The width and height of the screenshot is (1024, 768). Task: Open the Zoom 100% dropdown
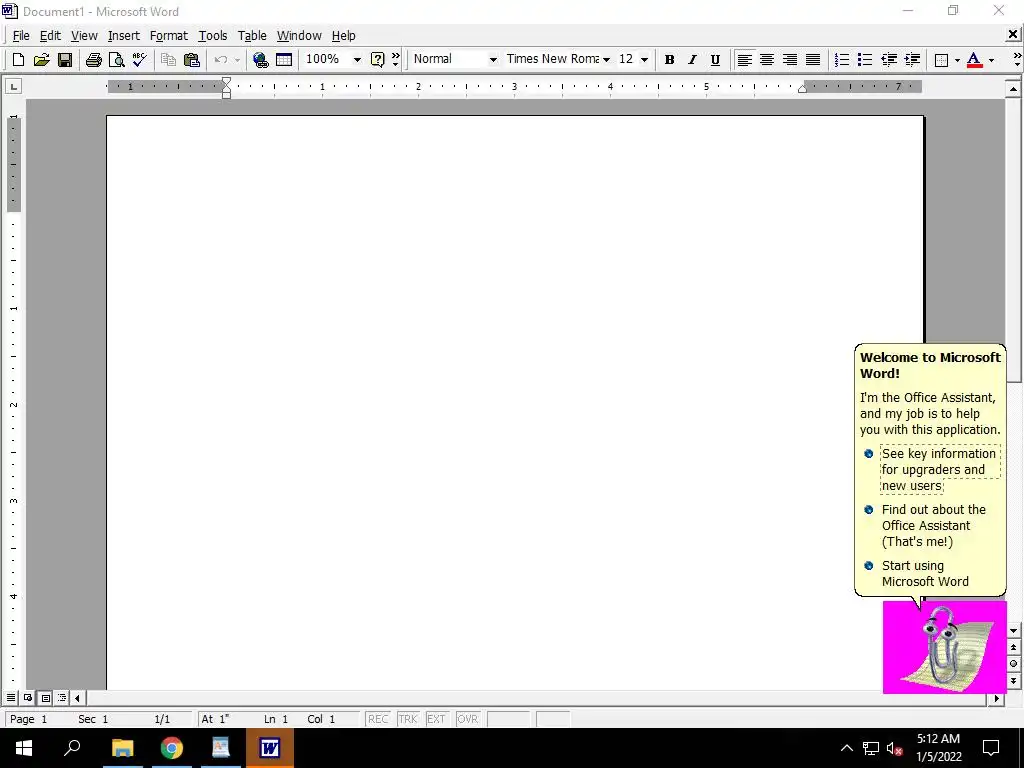(x=357, y=60)
